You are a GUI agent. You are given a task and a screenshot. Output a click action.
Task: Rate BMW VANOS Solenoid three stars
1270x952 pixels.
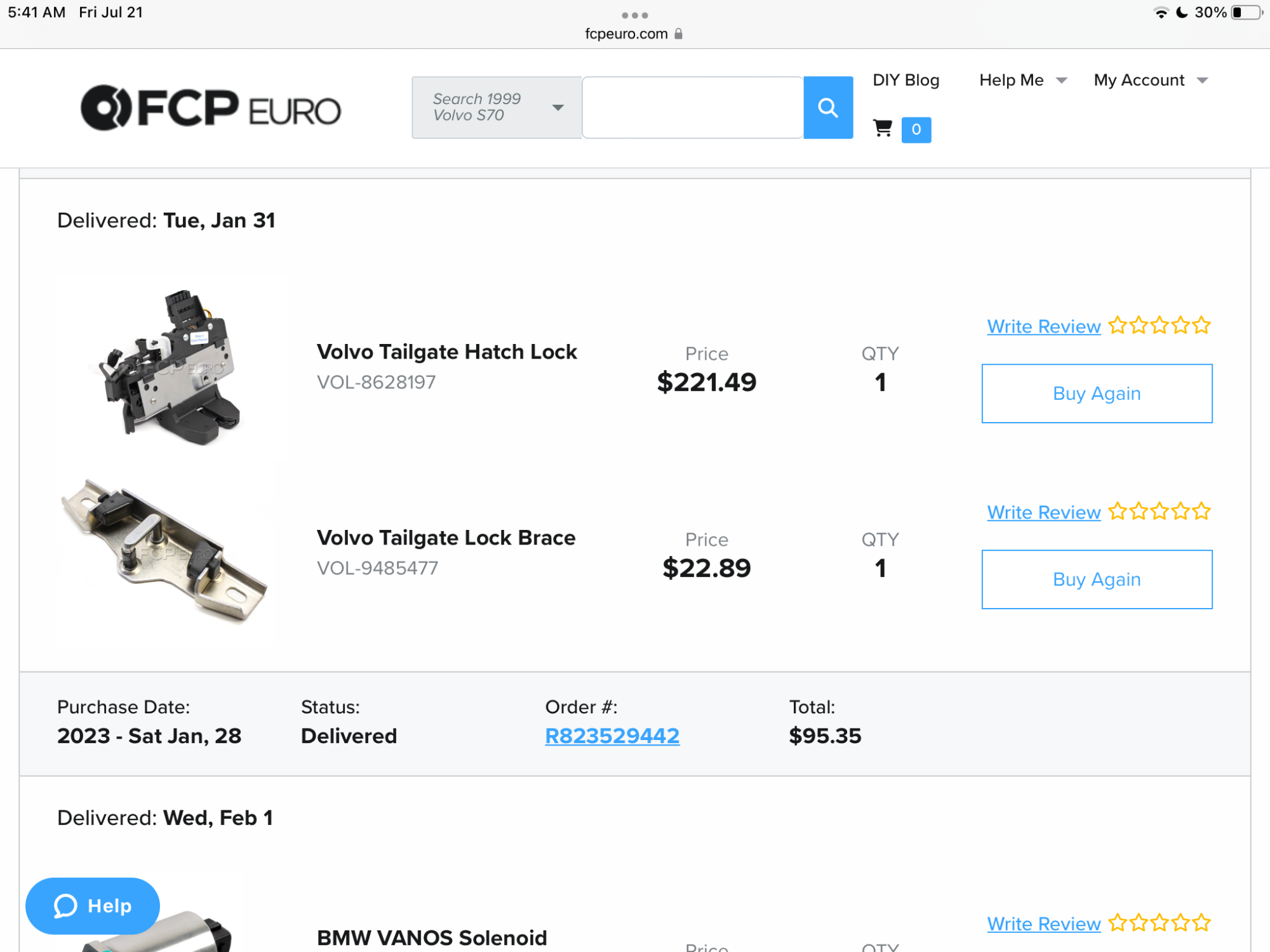1160,923
